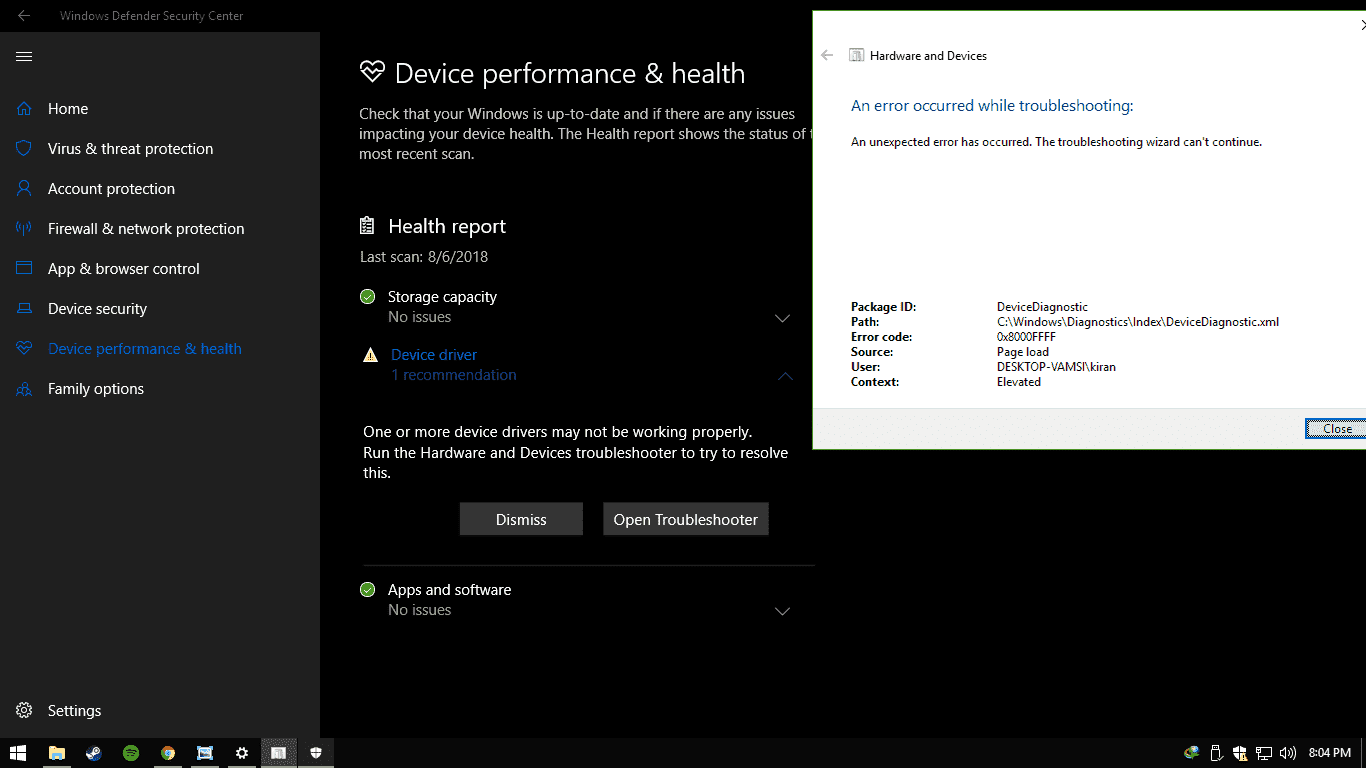
Task: Click the DeviceDiagnostic.xml path text
Action: click(x=1138, y=322)
